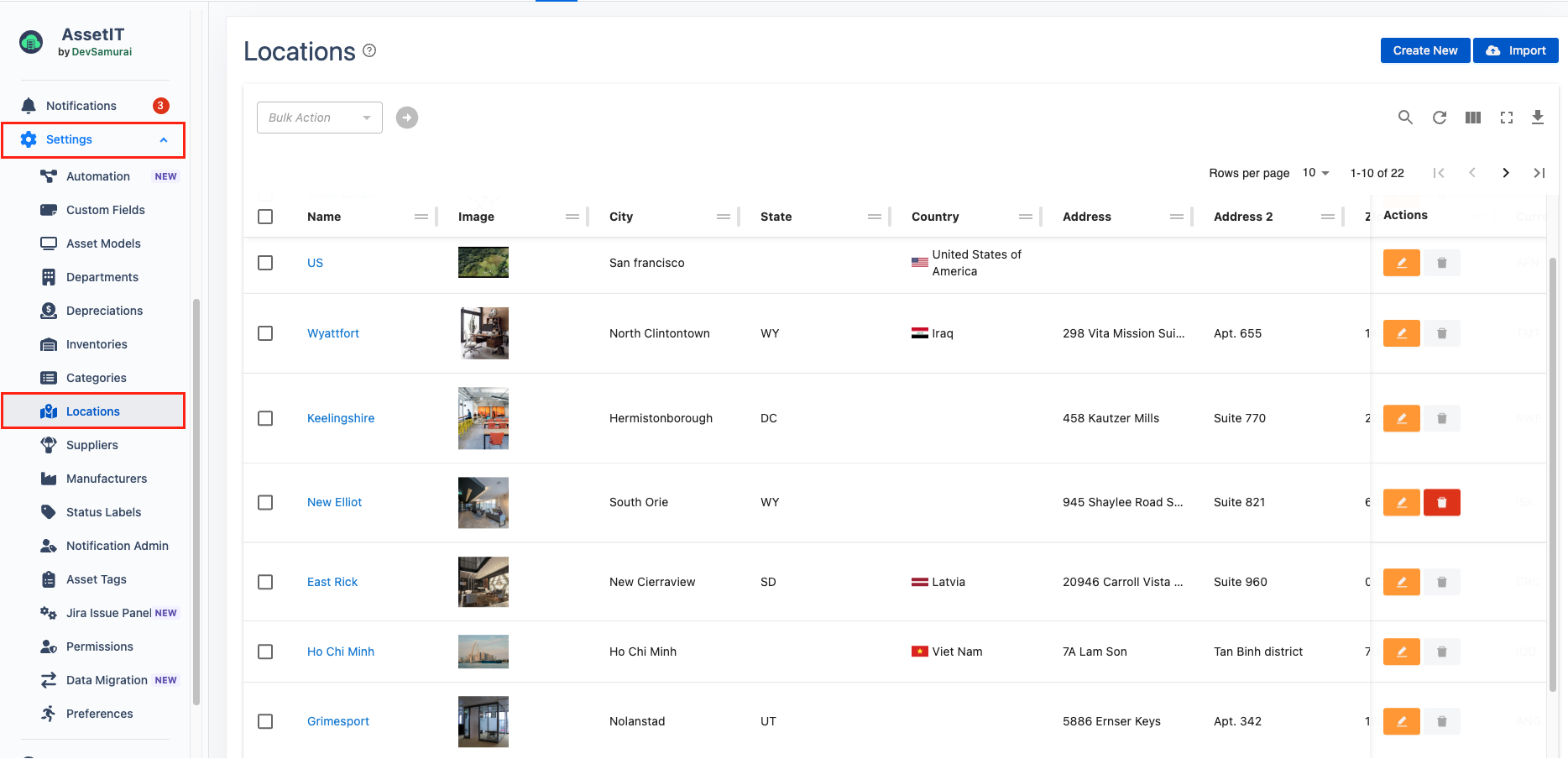This screenshot has width=1568, height=759.
Task: Delete the New Elliot location
Action: [x=1441, y=502]
